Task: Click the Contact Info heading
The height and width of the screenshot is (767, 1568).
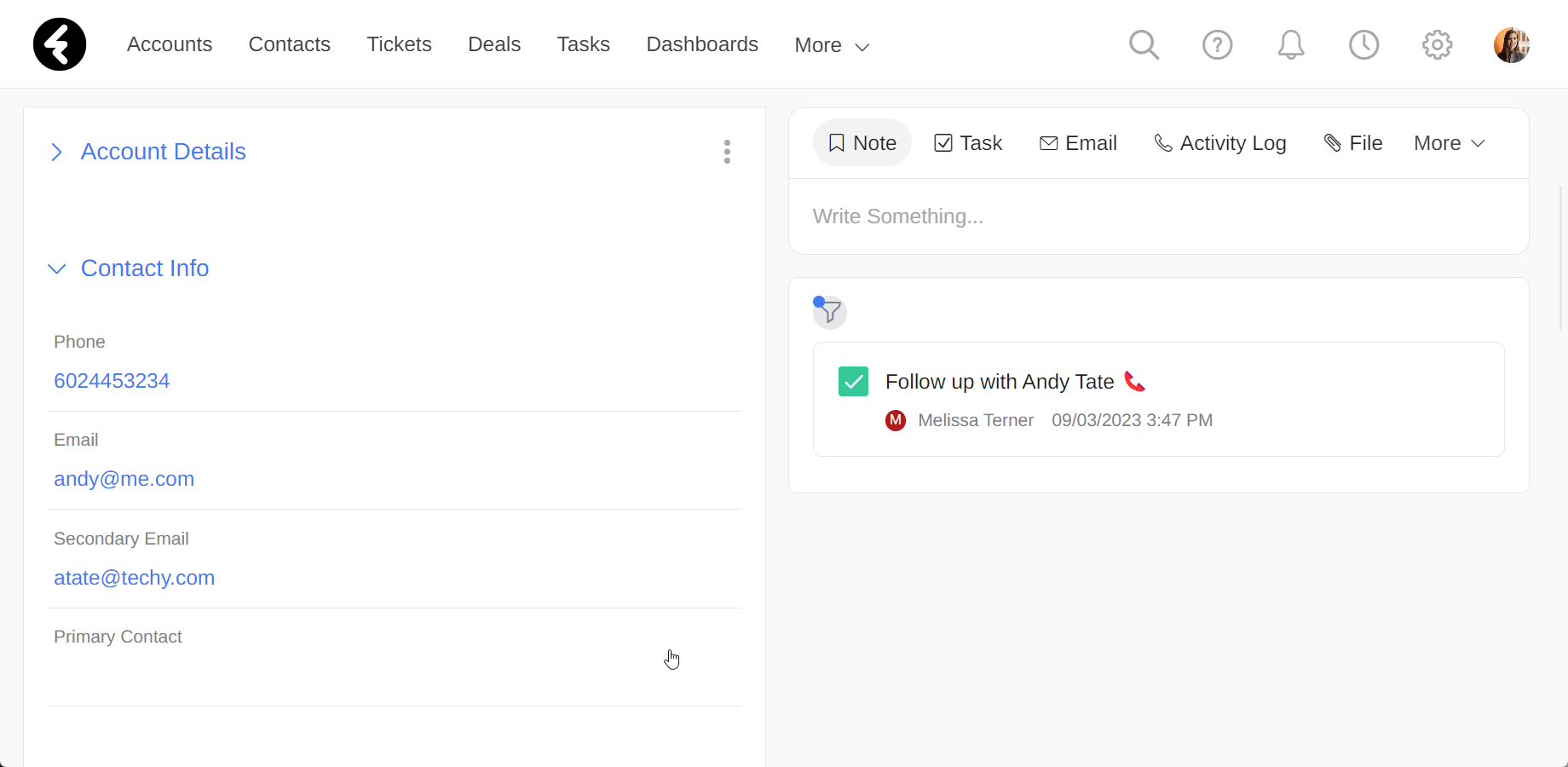Action: click(x=145, y=268)
